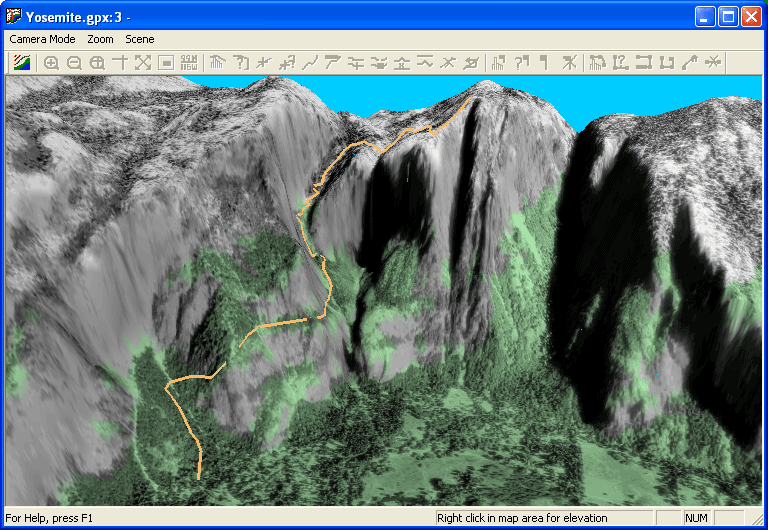
Task: Click the NUM indicator in the status bar
Action: pos(696,518)
